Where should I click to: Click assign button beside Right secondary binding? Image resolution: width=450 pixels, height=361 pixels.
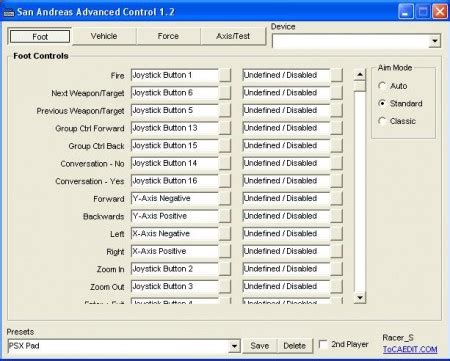(337, 251)
